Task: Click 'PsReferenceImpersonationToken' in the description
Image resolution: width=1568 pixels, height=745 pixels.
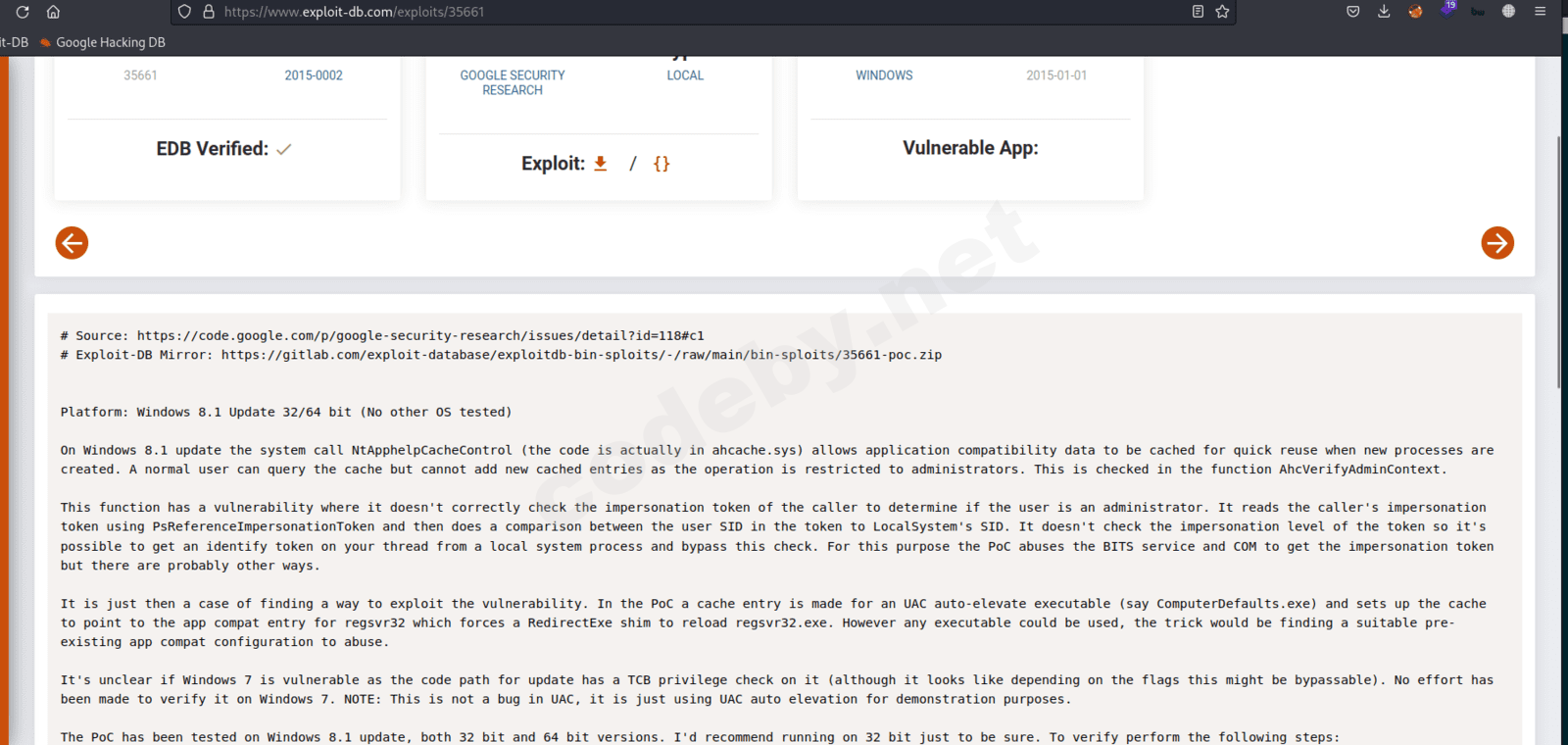Action: [x=264, y=526]
